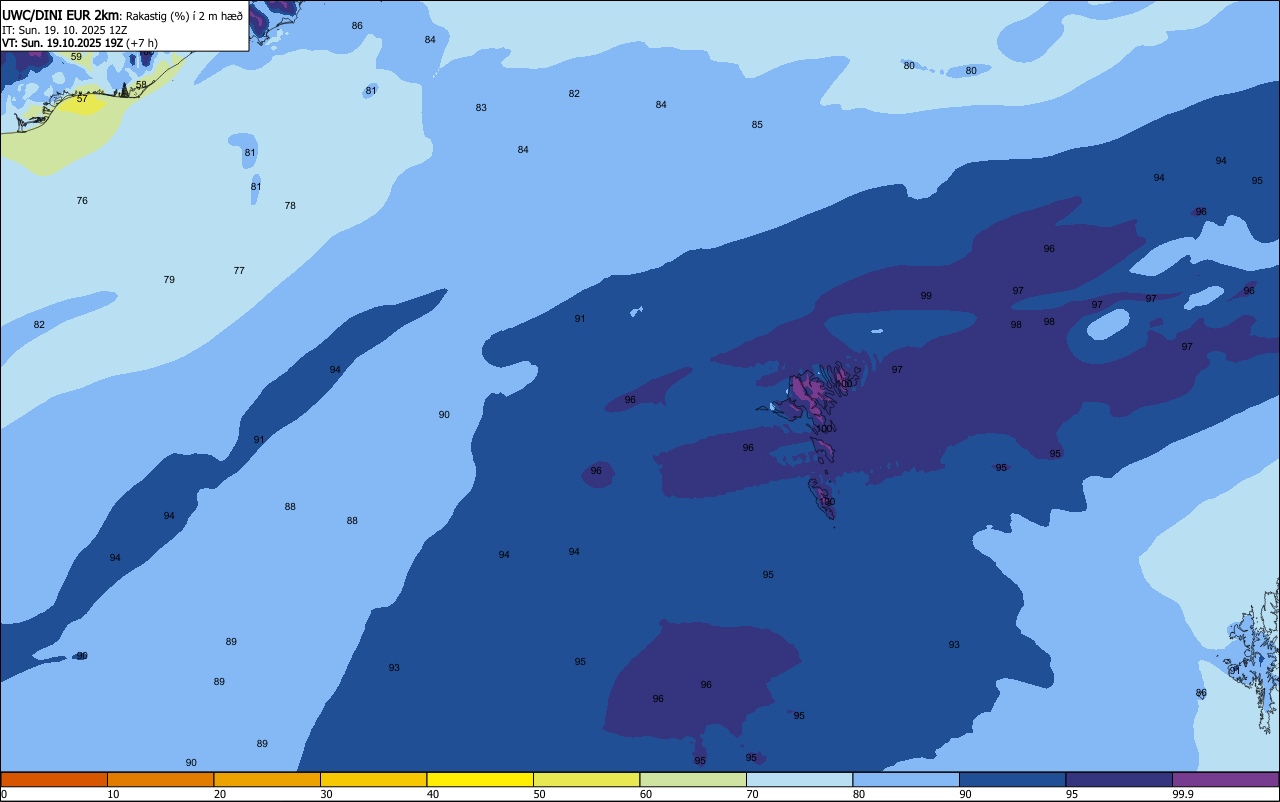Screen dimensions: 1280x802
Task: Click the value 57 over the yellow coastal area
Action: [x=82, y=99]
